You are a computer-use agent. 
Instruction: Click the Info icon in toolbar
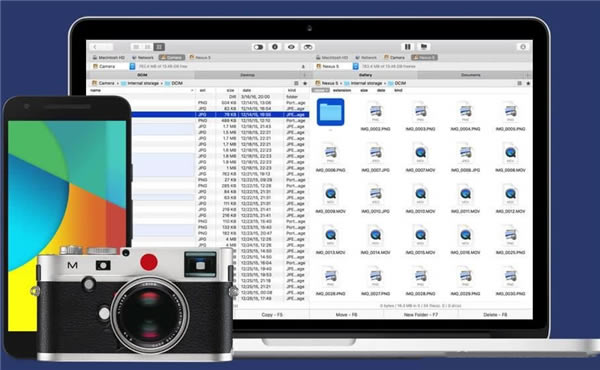point(275,47)
